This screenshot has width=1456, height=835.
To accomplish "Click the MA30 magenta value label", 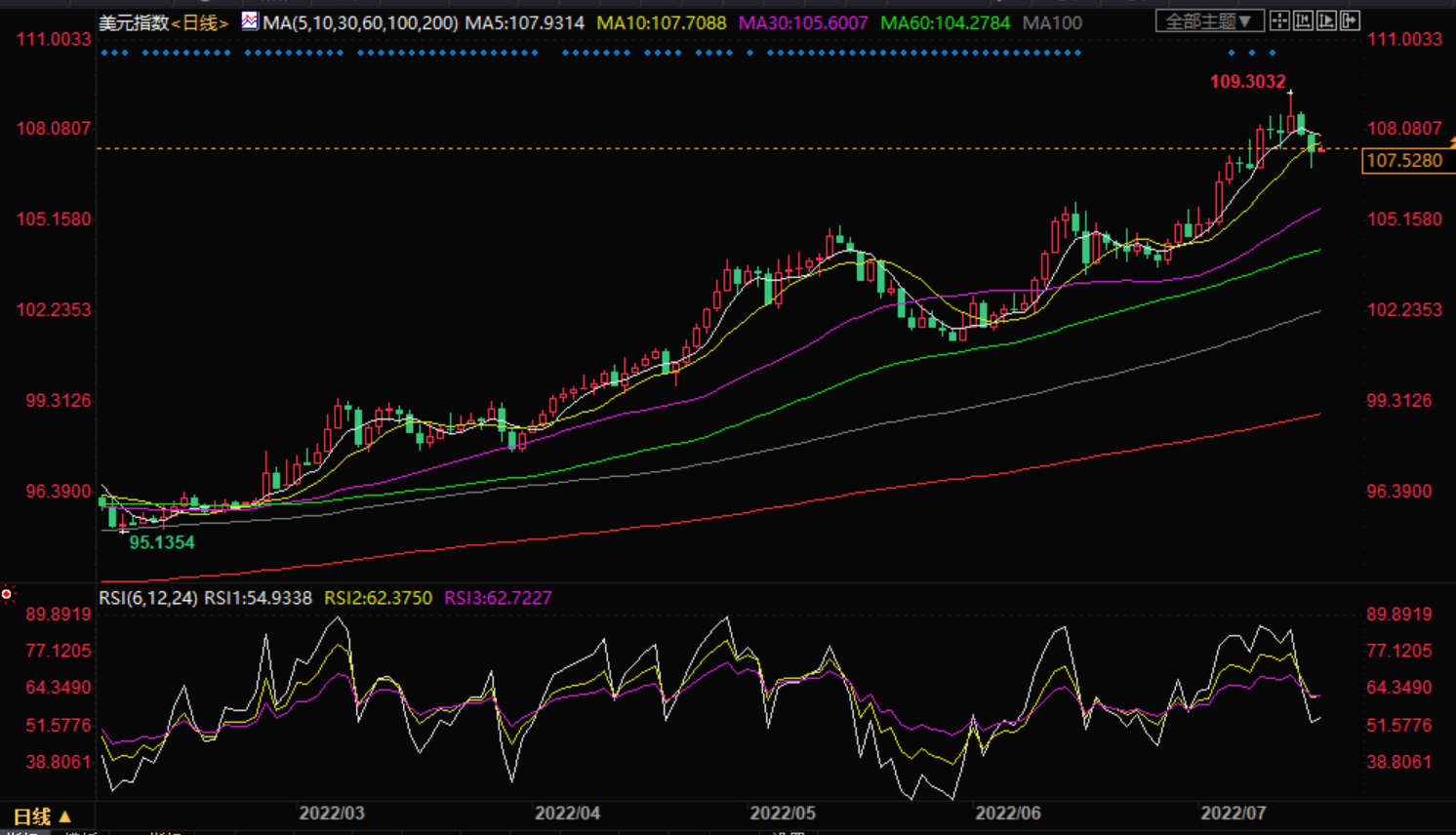I will click(x=803, y=22).
